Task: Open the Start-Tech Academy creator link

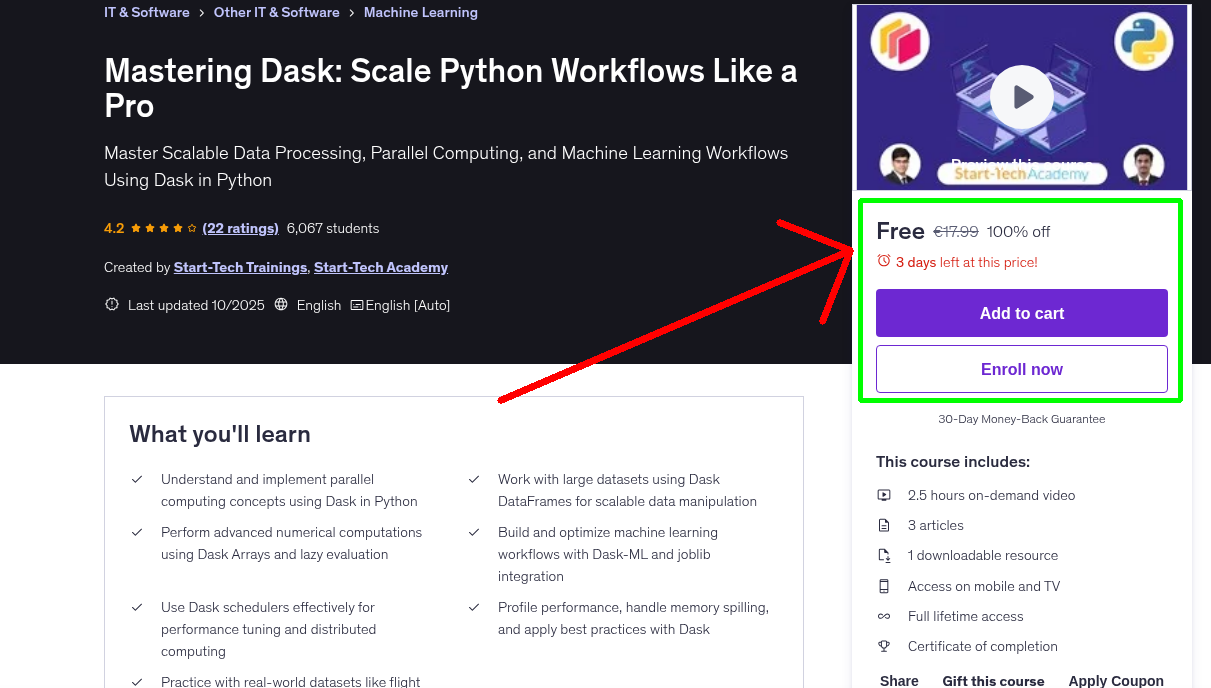Action: pyautogui.click(x=381, y=267)
